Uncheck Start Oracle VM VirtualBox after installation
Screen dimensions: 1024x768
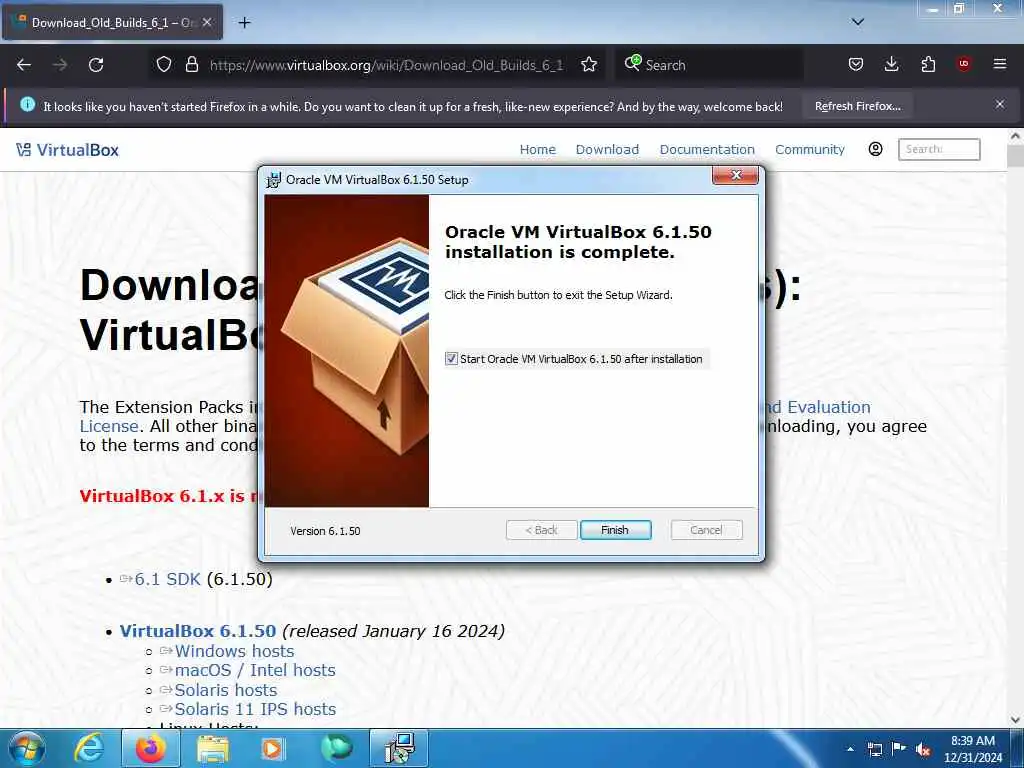tap(451, 359)
